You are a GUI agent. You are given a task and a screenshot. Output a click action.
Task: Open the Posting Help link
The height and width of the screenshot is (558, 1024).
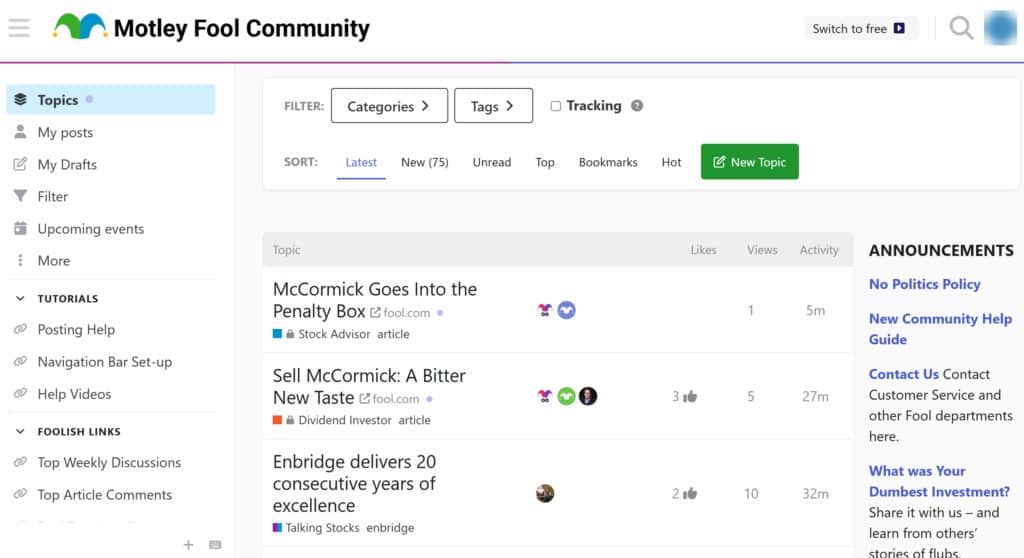click(76, 329)
